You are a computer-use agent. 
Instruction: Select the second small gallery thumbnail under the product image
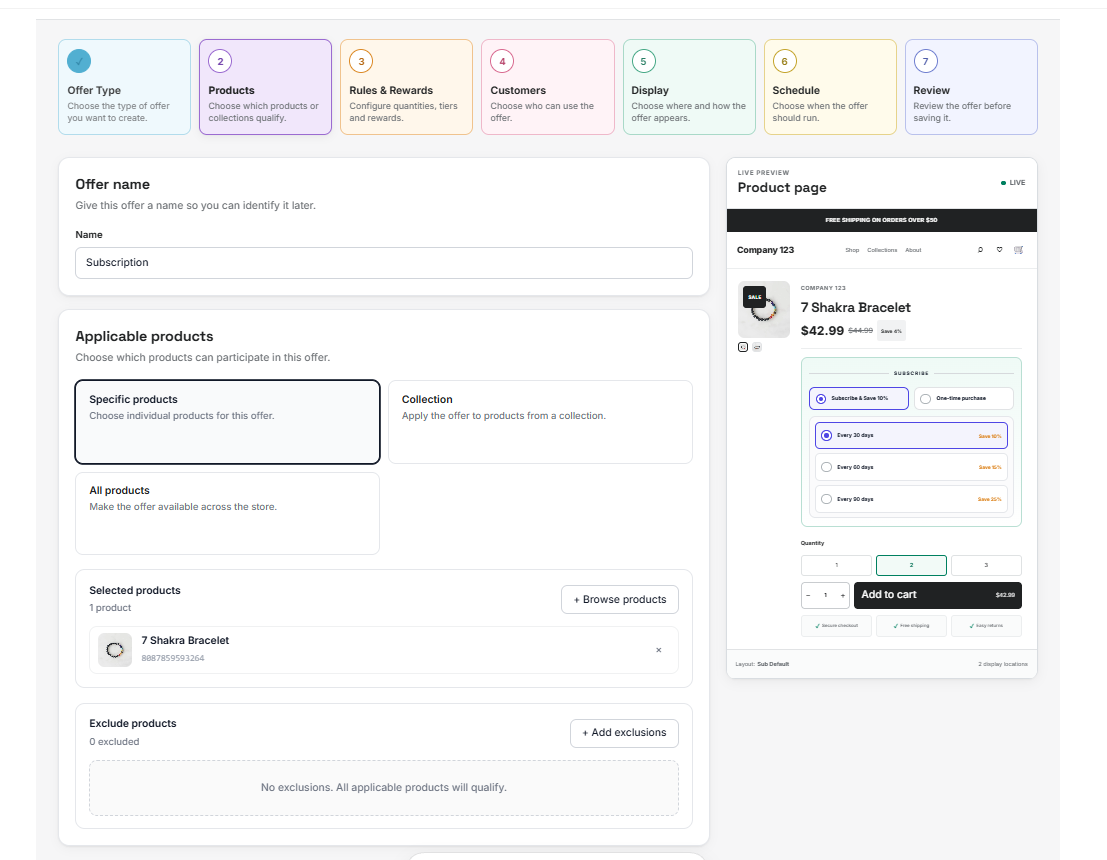pos(757,347)
